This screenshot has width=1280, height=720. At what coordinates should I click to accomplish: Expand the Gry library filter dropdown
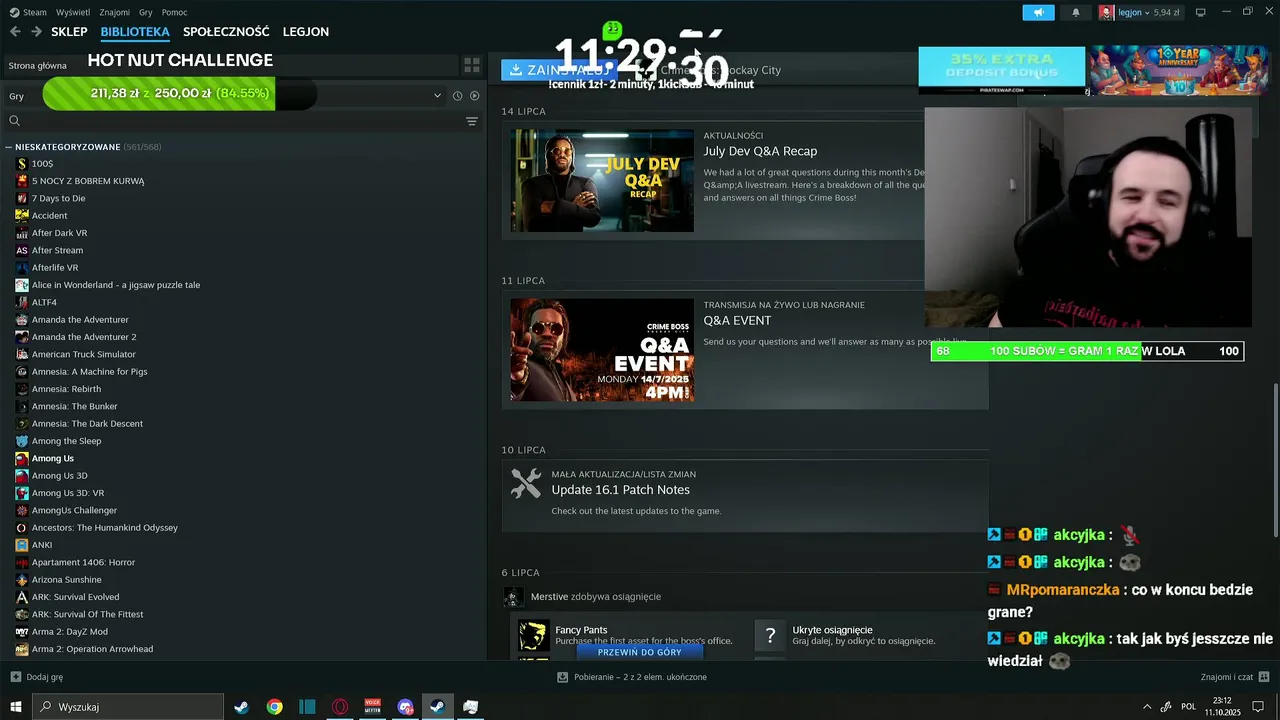click(x=437, y=96)
